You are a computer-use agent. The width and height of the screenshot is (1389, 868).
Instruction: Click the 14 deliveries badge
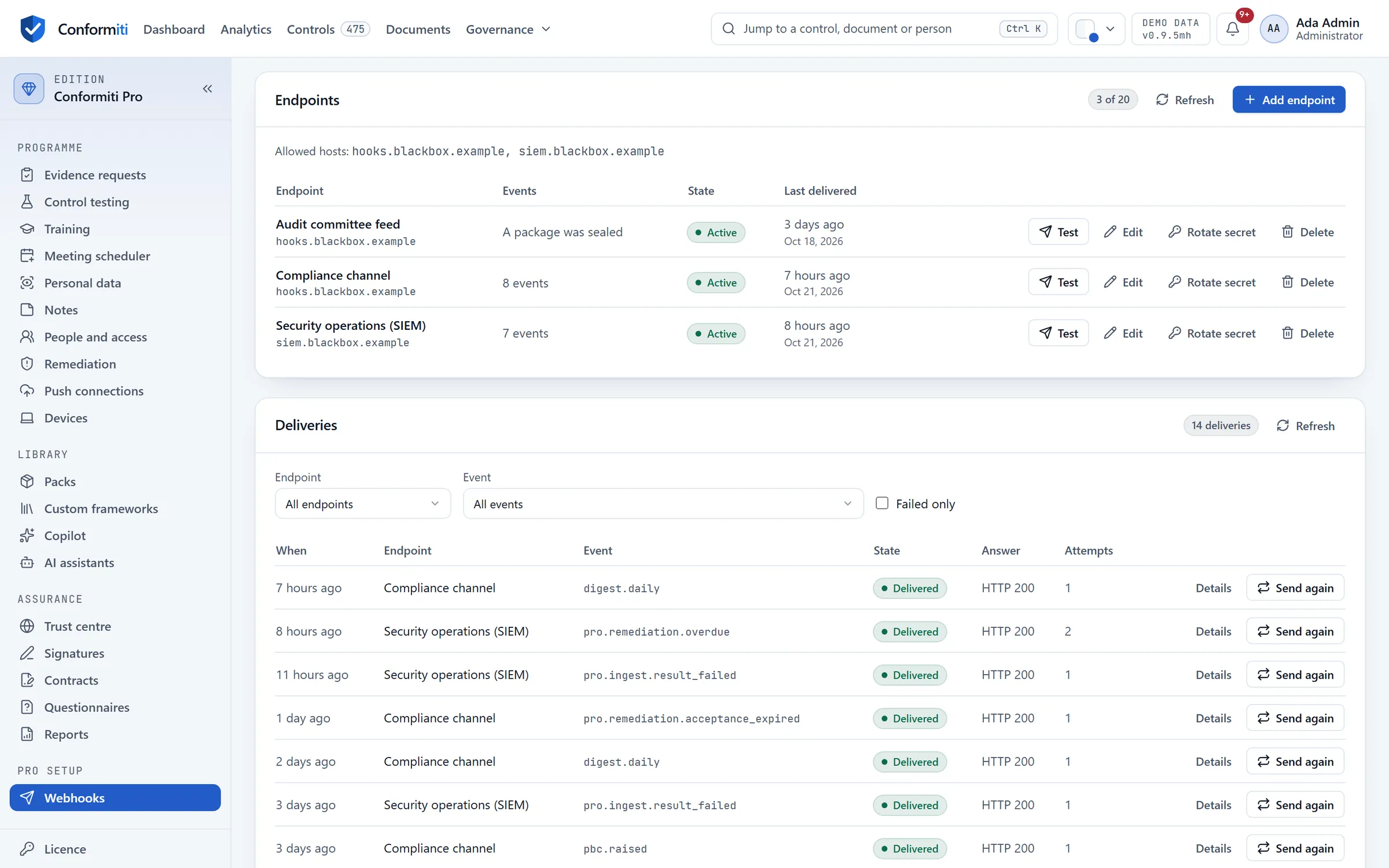click(1221, 425)
